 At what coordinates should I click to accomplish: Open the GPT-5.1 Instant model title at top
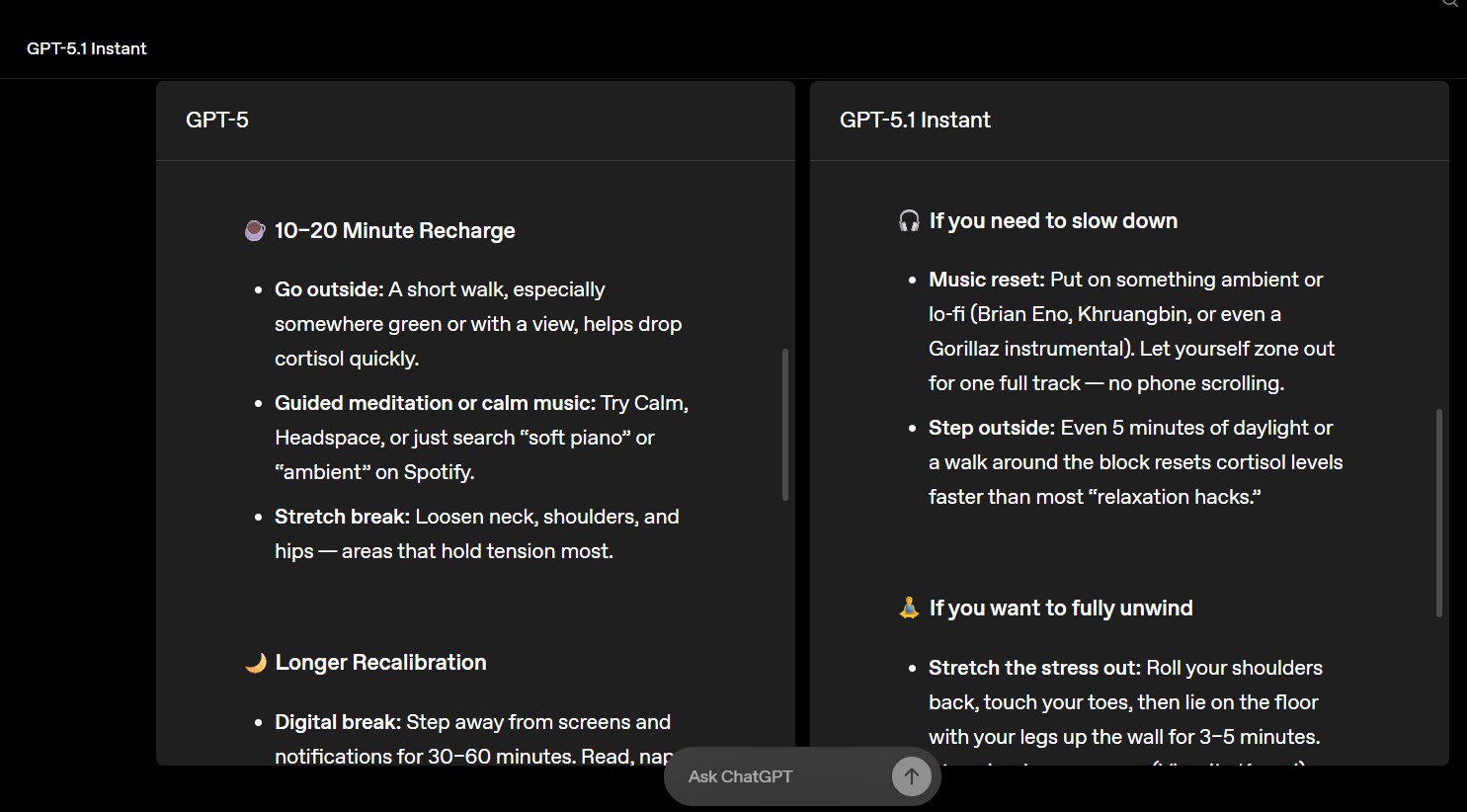click(x=87, y=48)
